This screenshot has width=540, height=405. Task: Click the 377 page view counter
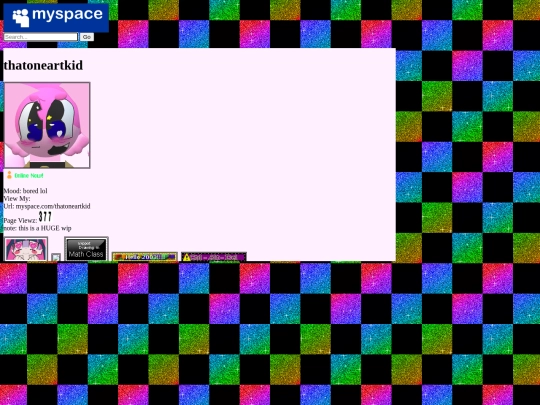pyautogui.click(x=45, y=217)
